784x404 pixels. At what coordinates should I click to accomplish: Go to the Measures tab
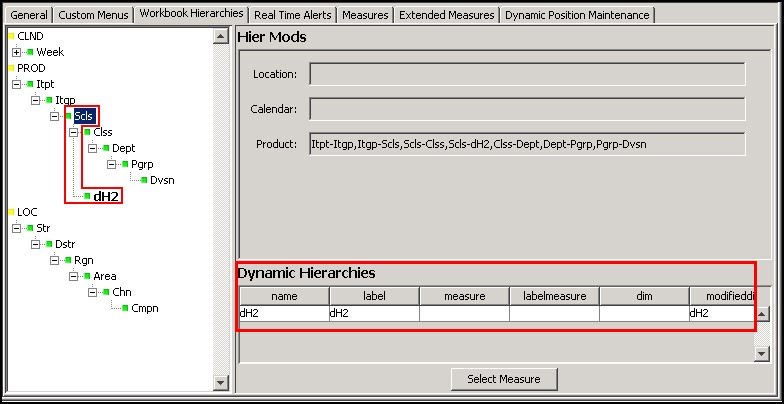tap(365, 15)
